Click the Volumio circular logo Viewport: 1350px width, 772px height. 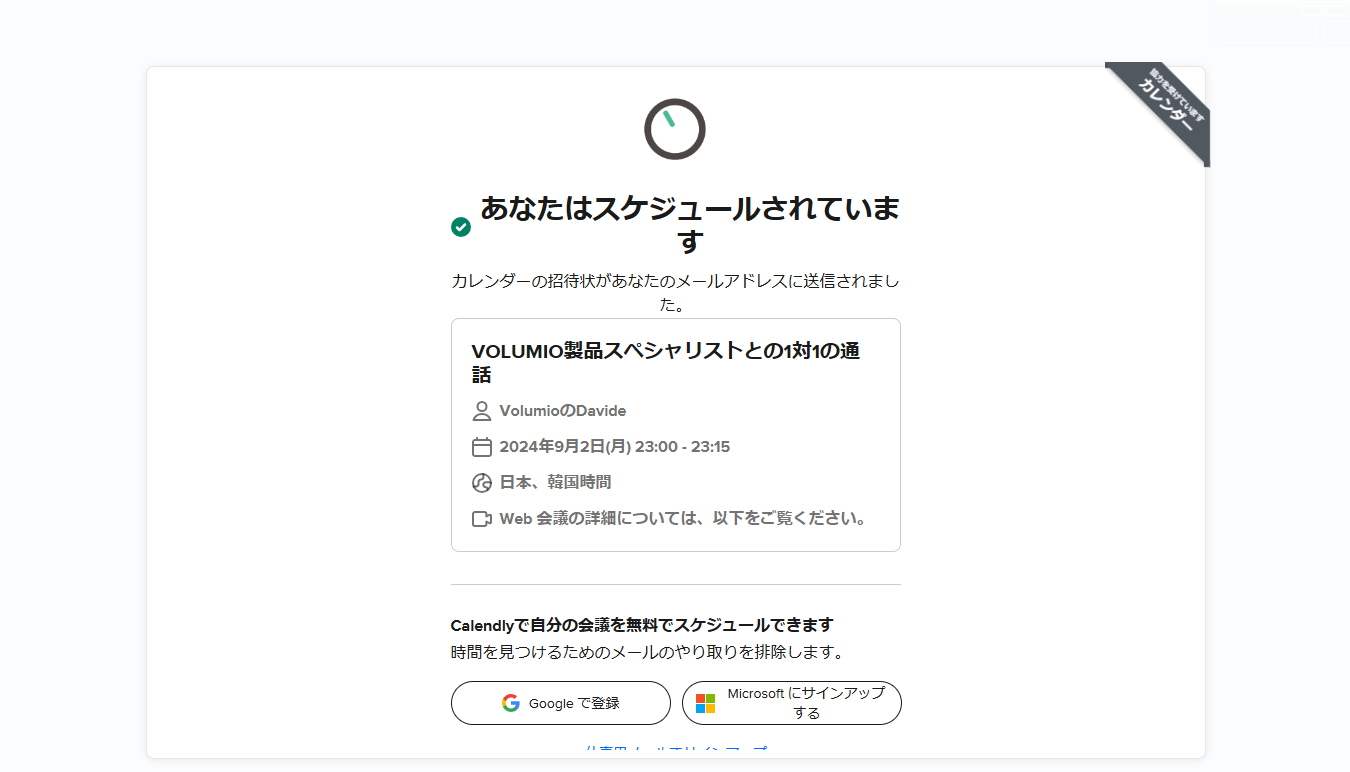[x=675, y=129]
